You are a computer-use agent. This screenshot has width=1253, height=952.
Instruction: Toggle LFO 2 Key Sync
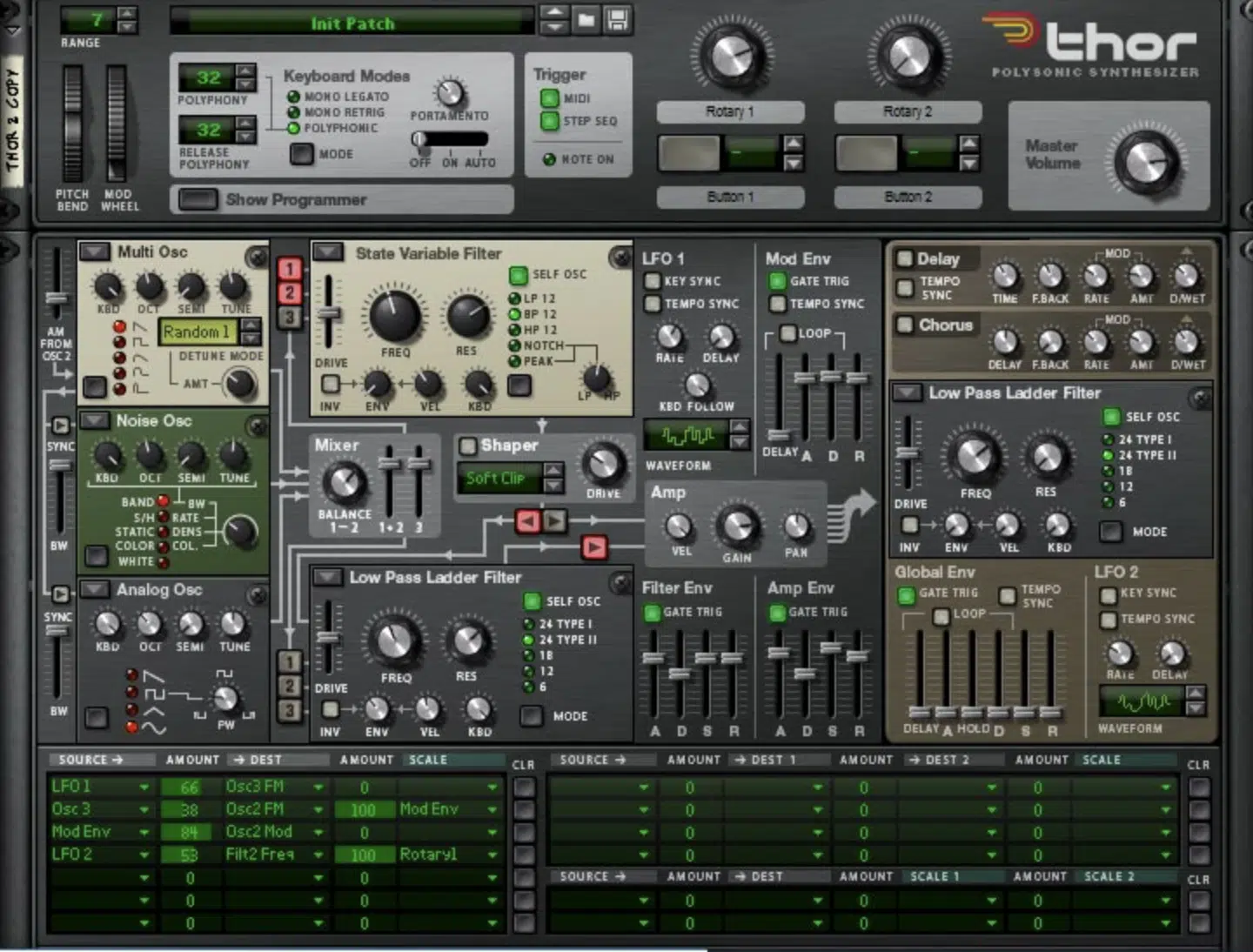coord(1108,595)
